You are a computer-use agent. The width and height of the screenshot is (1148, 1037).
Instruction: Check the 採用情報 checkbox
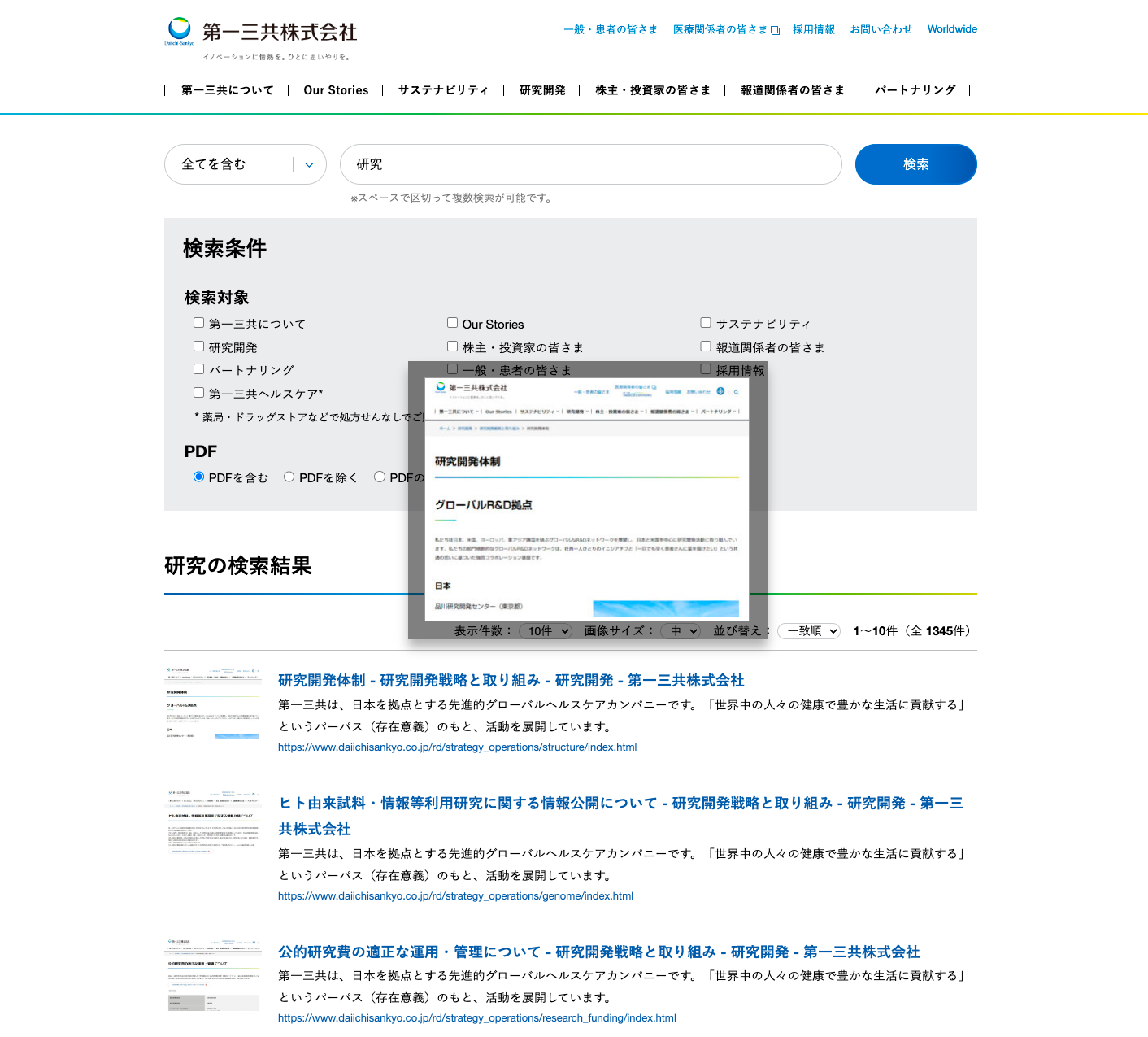point(706,369)
